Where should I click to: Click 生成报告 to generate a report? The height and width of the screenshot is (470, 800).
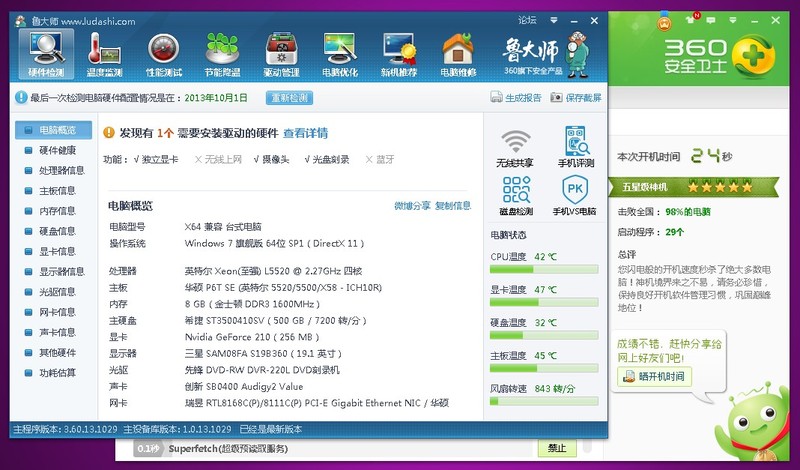point(516,98)
